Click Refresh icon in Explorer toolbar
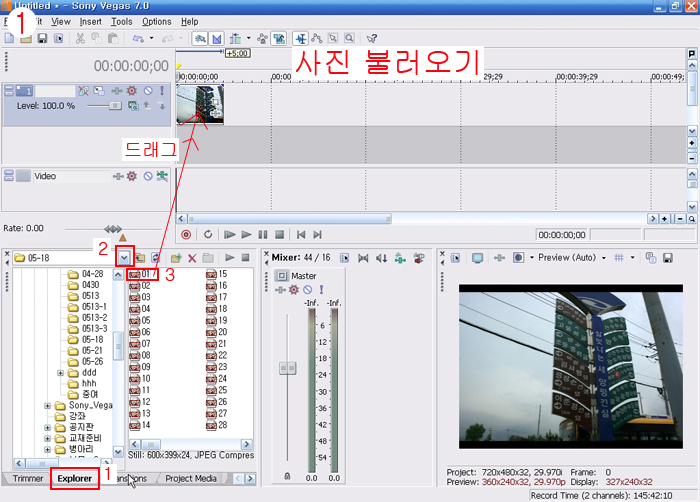Viewport: 700px width, 502px height. tap(155, 258)
